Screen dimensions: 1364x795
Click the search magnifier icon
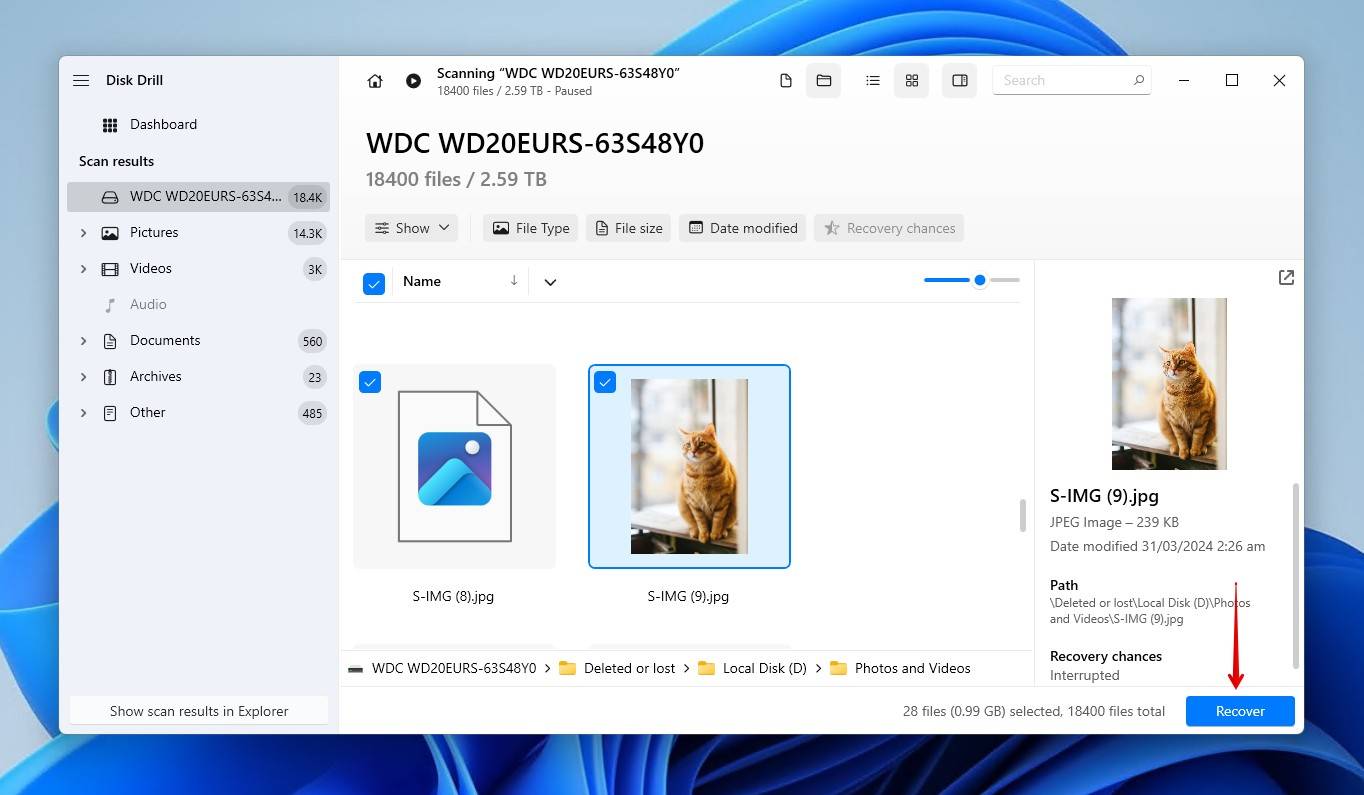(x=1138, y=80)
